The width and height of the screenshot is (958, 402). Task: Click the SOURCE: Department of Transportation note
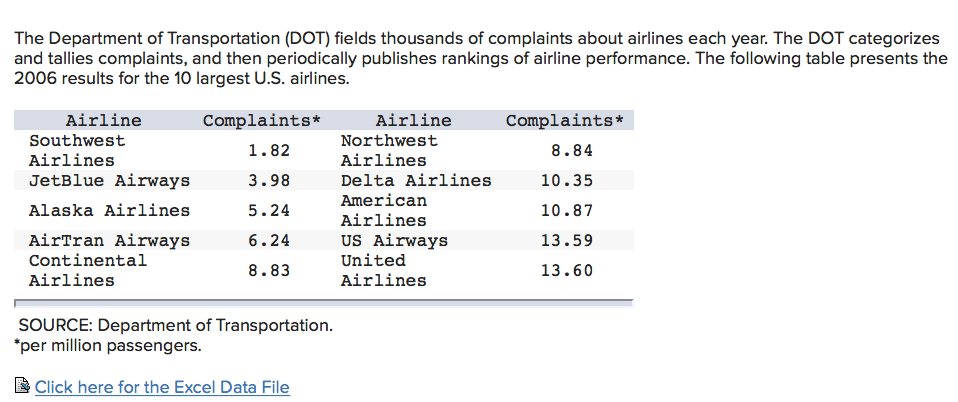tap(176, 326)
